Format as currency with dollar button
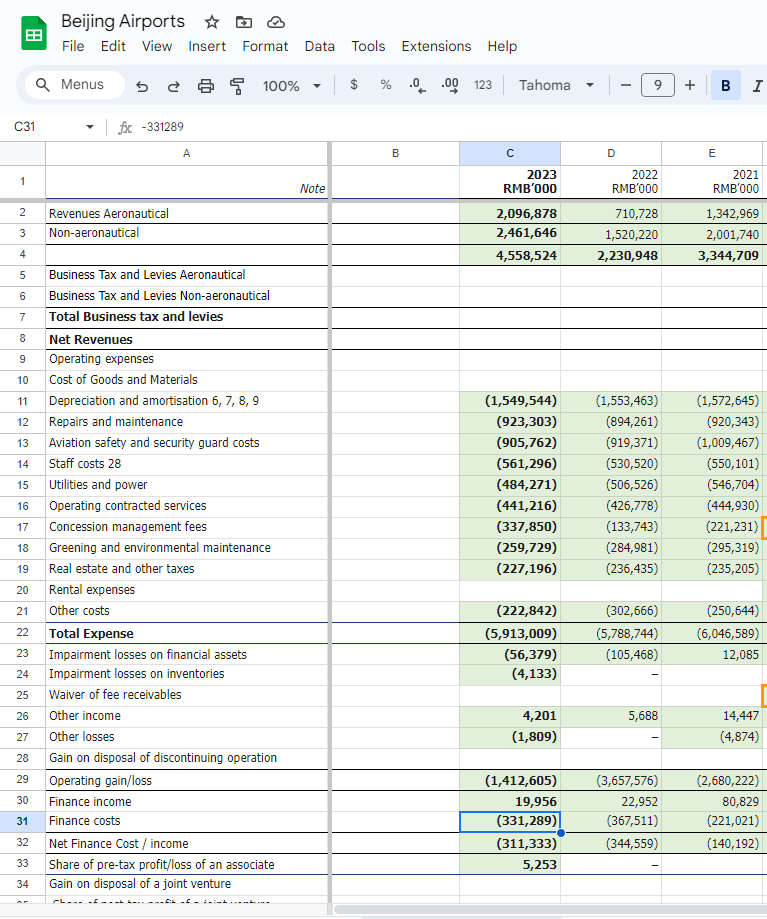This screenshot has height=919, width=767. (353, 85)
